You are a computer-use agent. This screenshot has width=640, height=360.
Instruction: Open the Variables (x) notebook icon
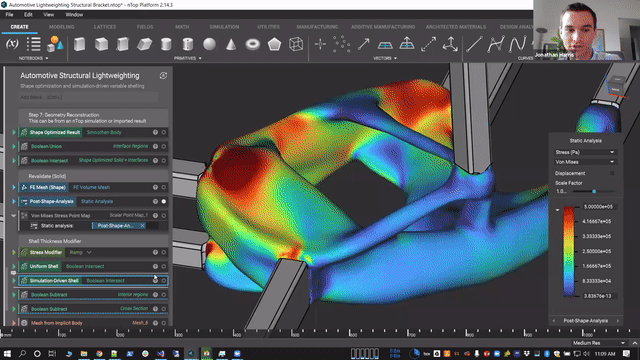click(12, 44)
